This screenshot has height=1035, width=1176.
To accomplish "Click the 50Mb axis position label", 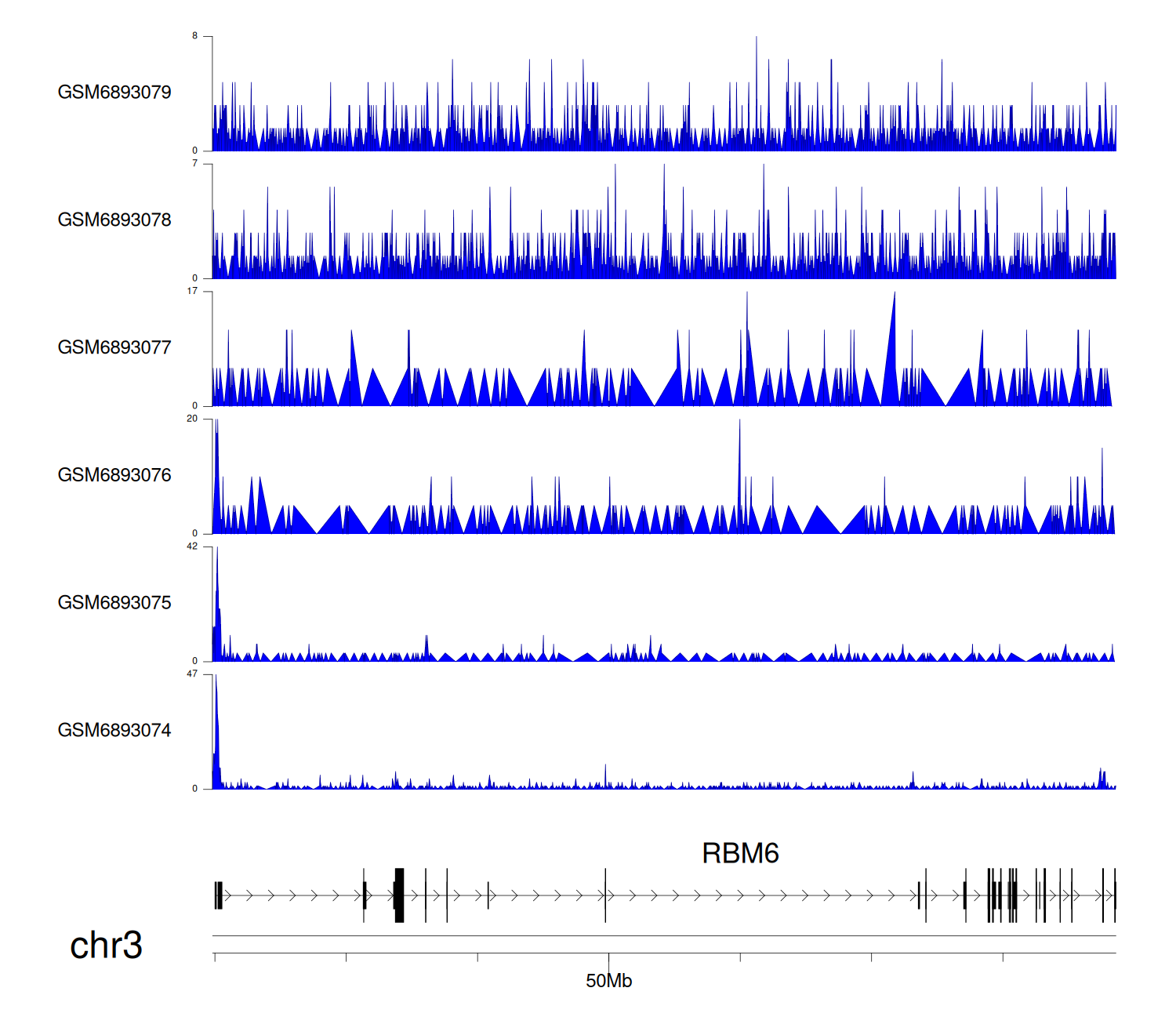I will [608, 981].
